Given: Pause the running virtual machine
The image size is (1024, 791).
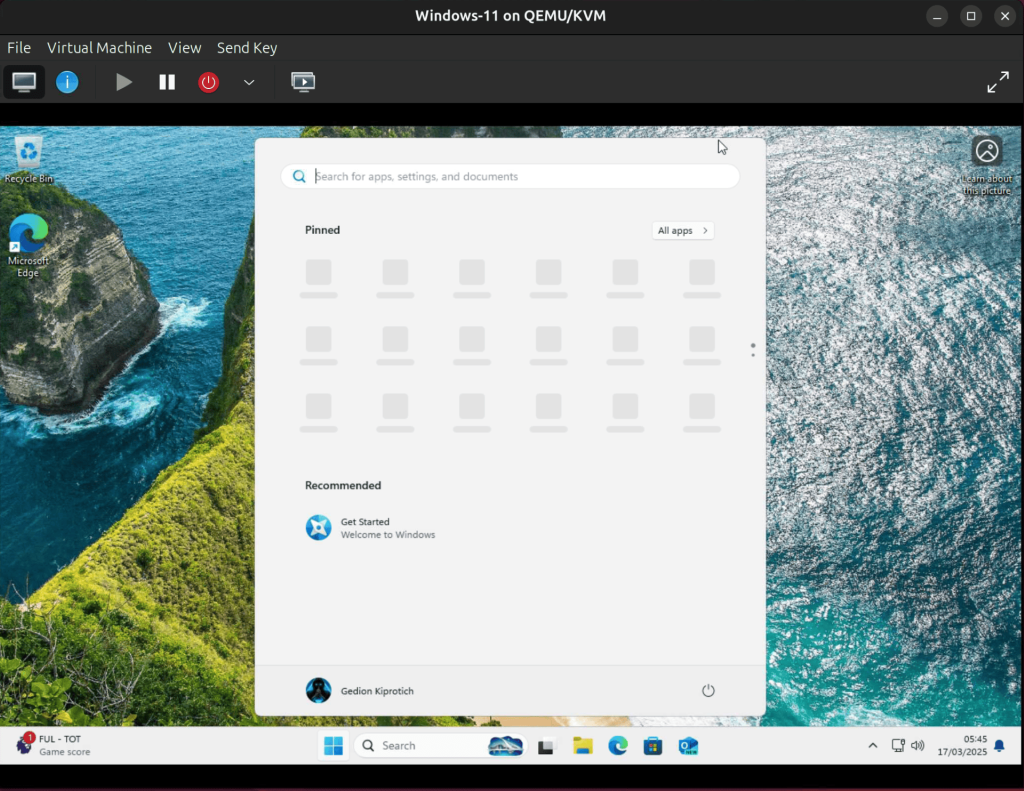Looking at the screenshot, I should (x=166, y=82).
